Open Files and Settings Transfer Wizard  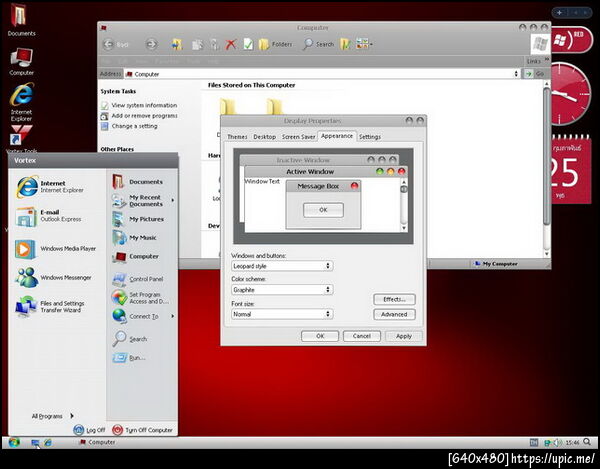coord(50,307)
